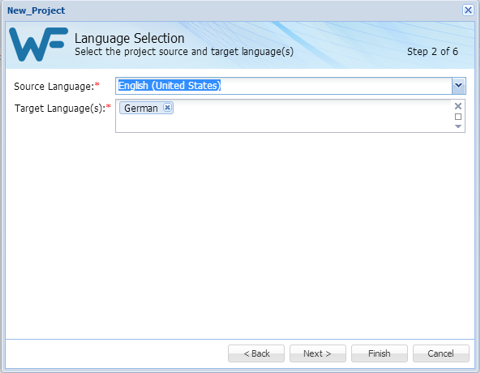This screenshot has width=480, height=373.
Task: Clear all target languages with X icon
Action: [458, 106]
